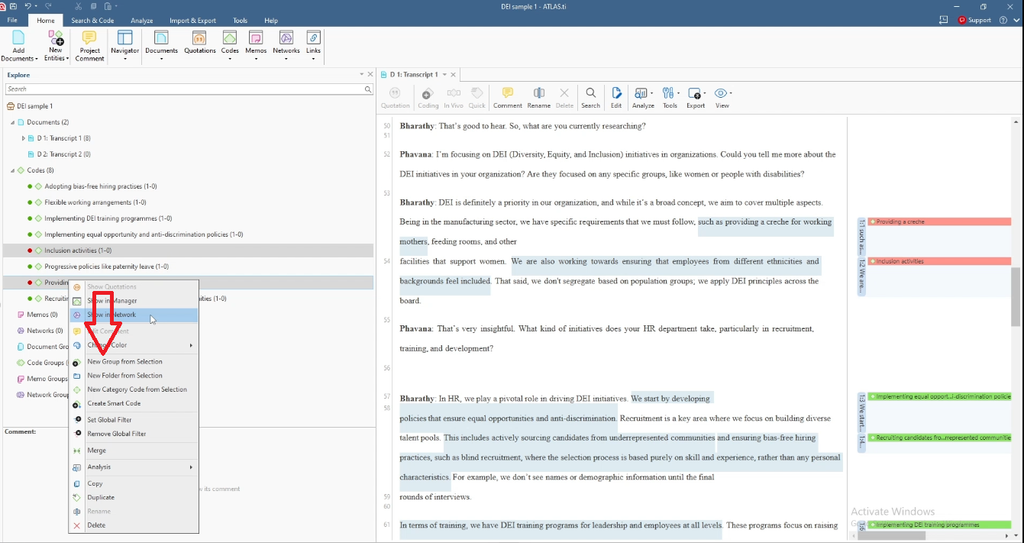This screenshot has width=1024, height=543.
Task: Open the Transcript 1 tab dropdown arrow
Action: click(445, 74)
